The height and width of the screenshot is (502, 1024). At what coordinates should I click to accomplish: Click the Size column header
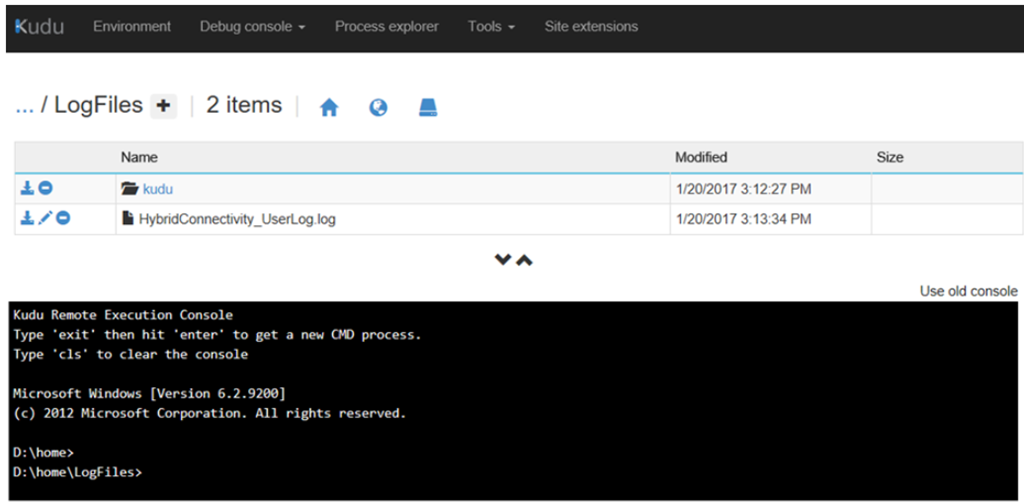coord(890,157)
